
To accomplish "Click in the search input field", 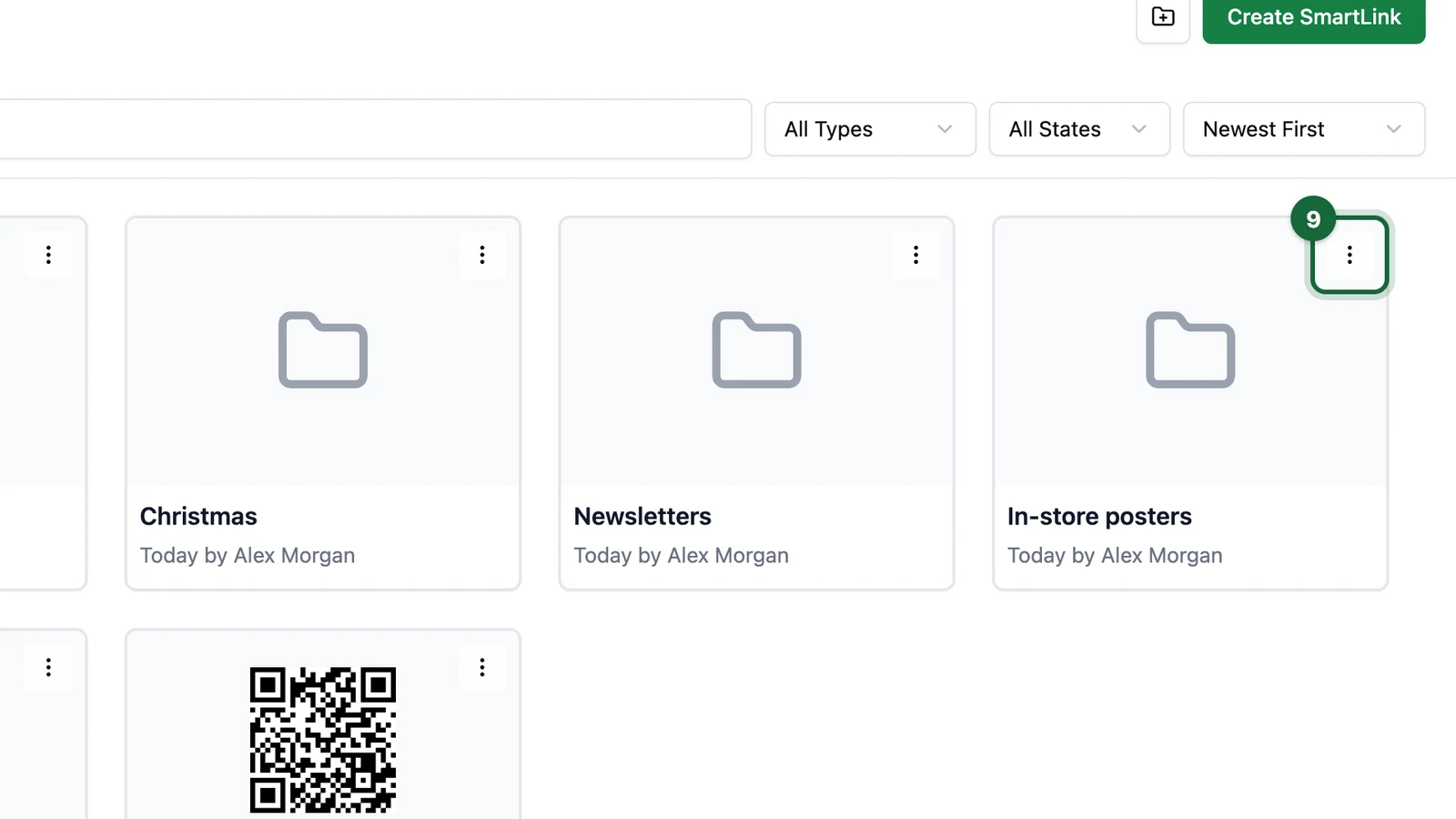I will point(375,129).
